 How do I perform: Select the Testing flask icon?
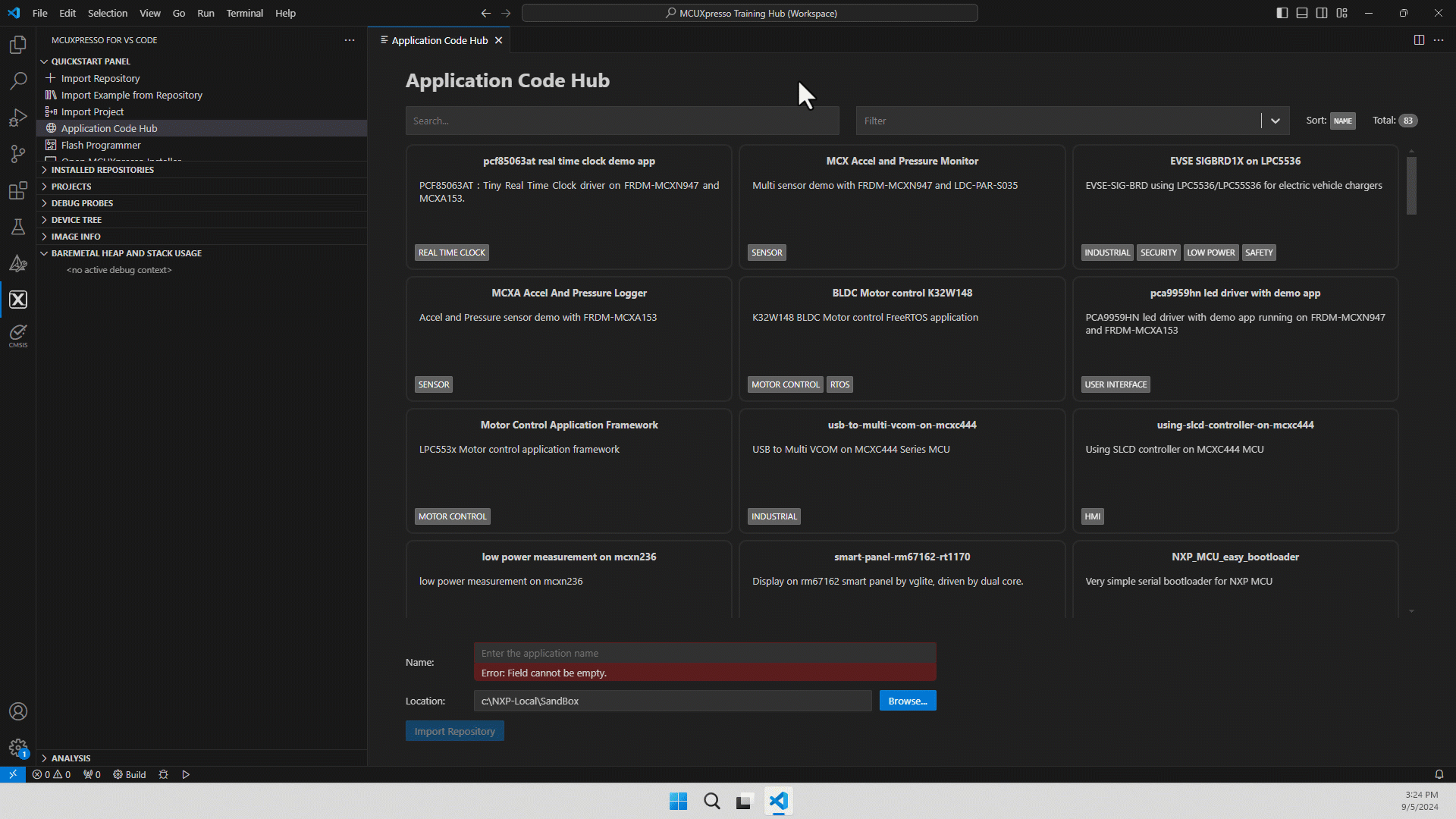click(18, 227)
